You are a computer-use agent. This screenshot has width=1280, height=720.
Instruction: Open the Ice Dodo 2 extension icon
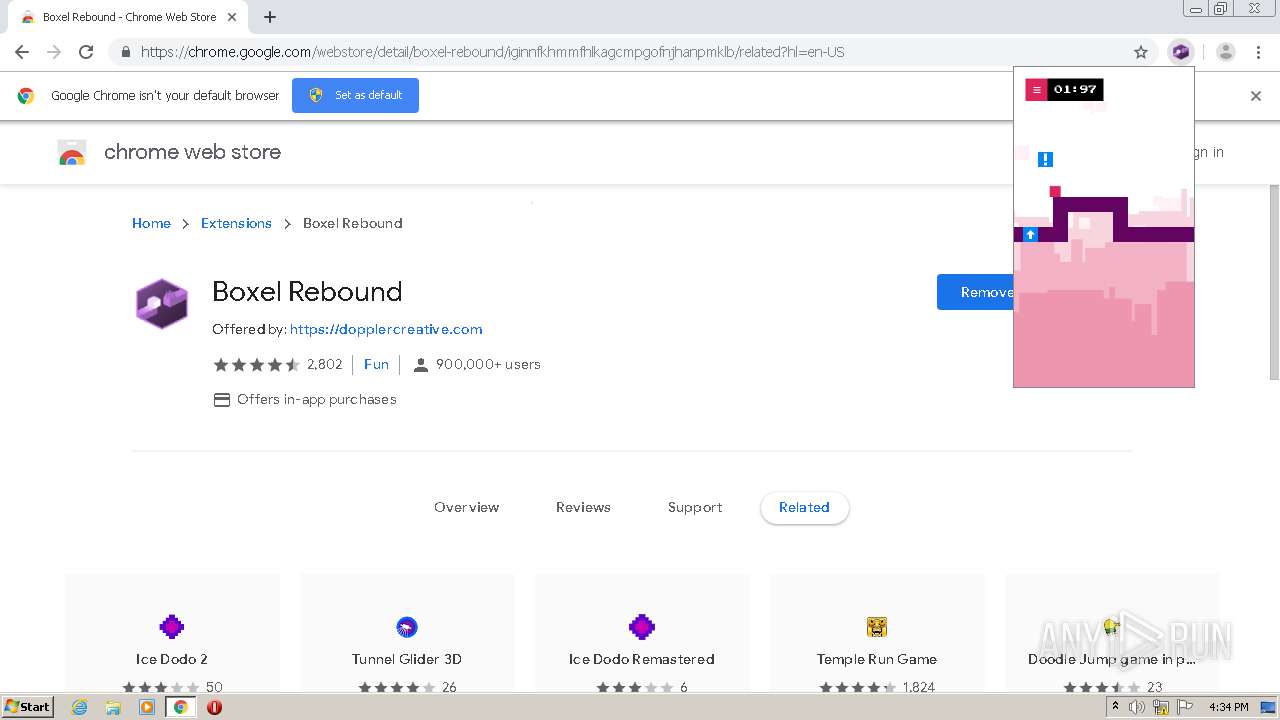pos(172,627)
